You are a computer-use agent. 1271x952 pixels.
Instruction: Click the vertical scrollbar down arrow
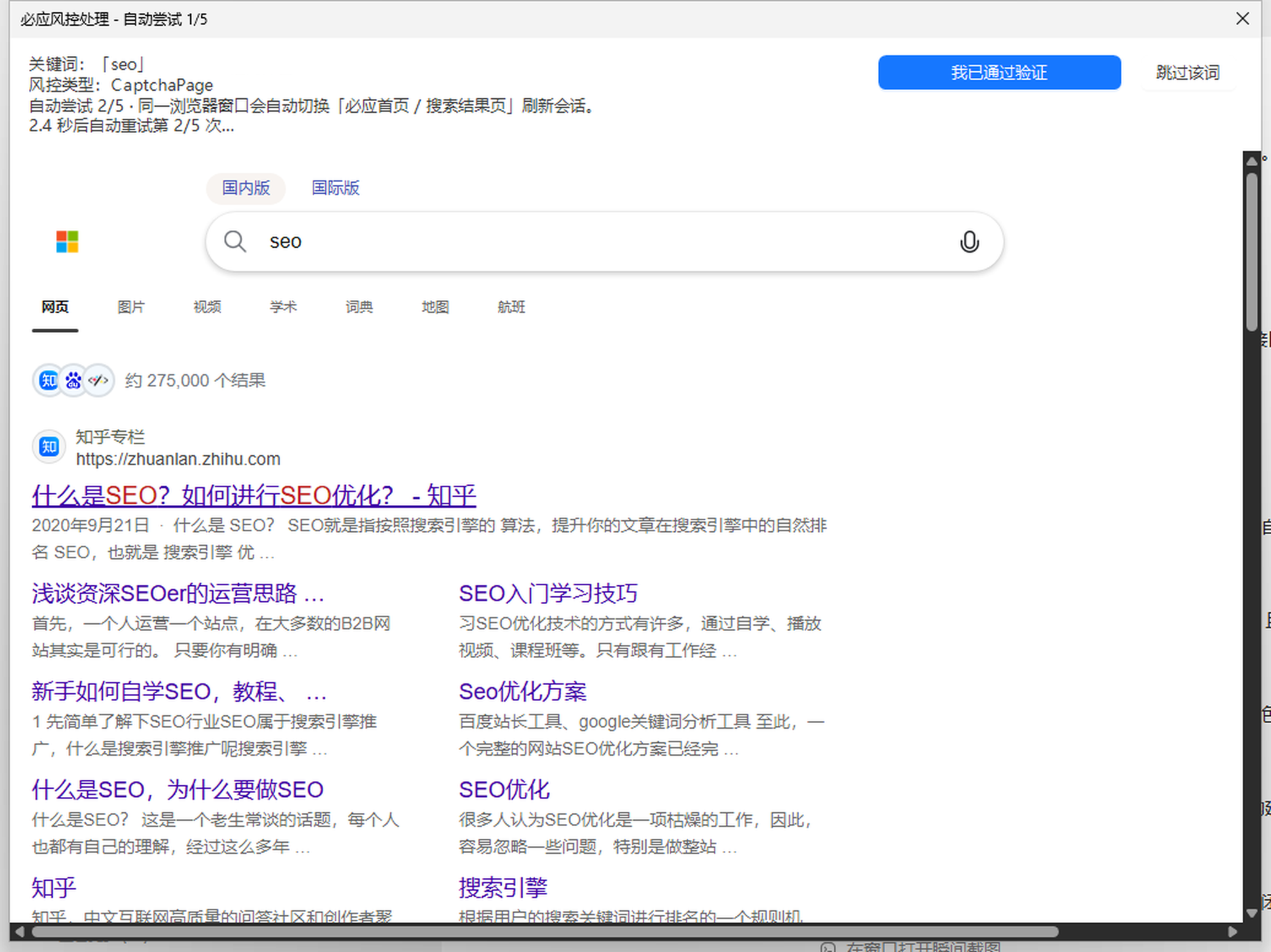(x=1252, y=913)
